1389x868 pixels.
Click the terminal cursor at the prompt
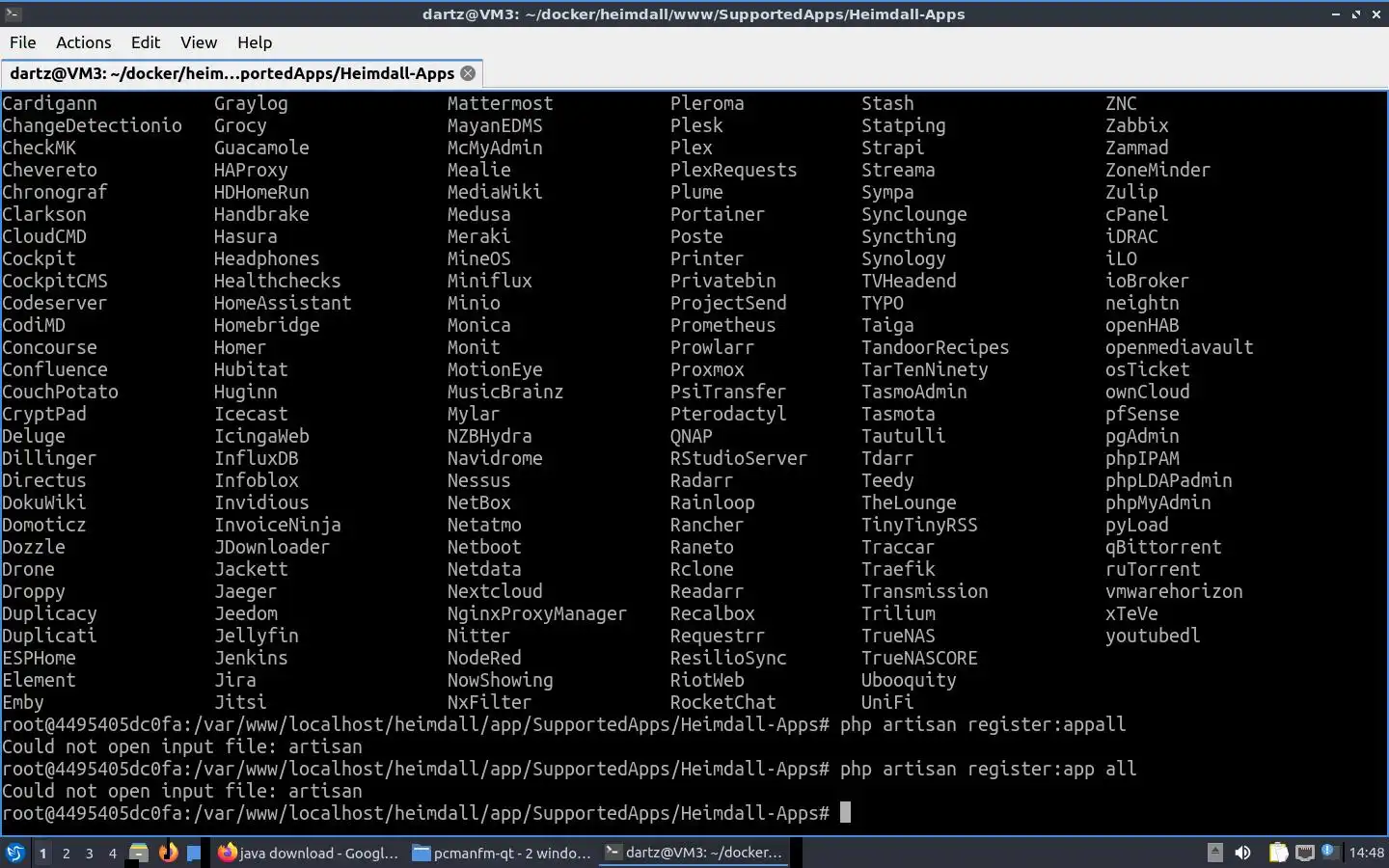[845, 812]
